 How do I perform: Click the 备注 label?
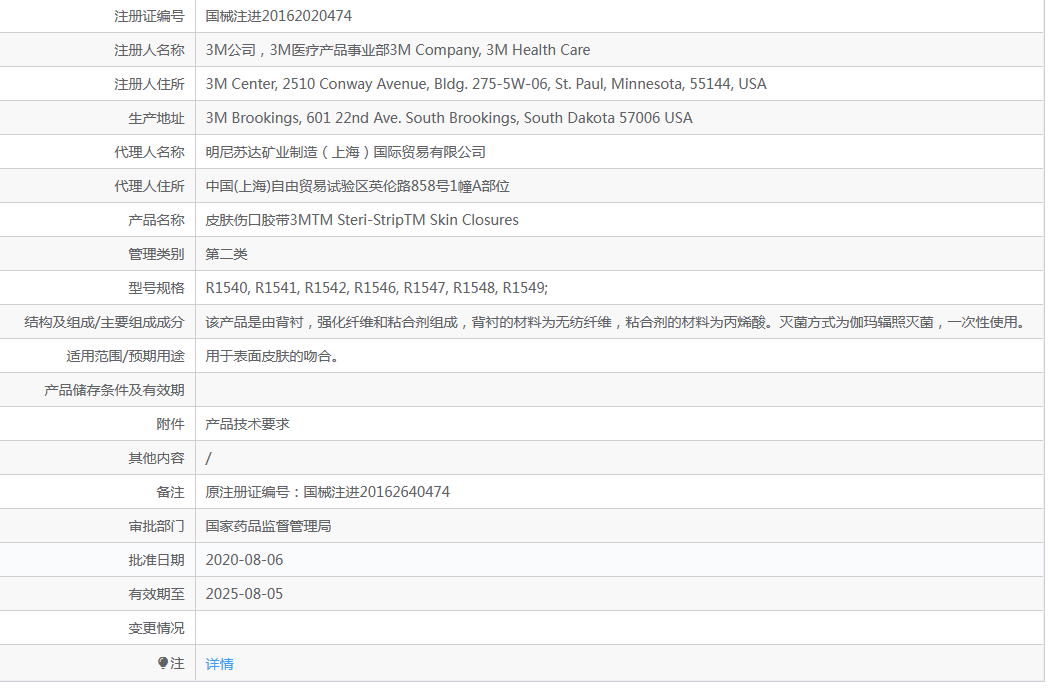tap(170, 492)
